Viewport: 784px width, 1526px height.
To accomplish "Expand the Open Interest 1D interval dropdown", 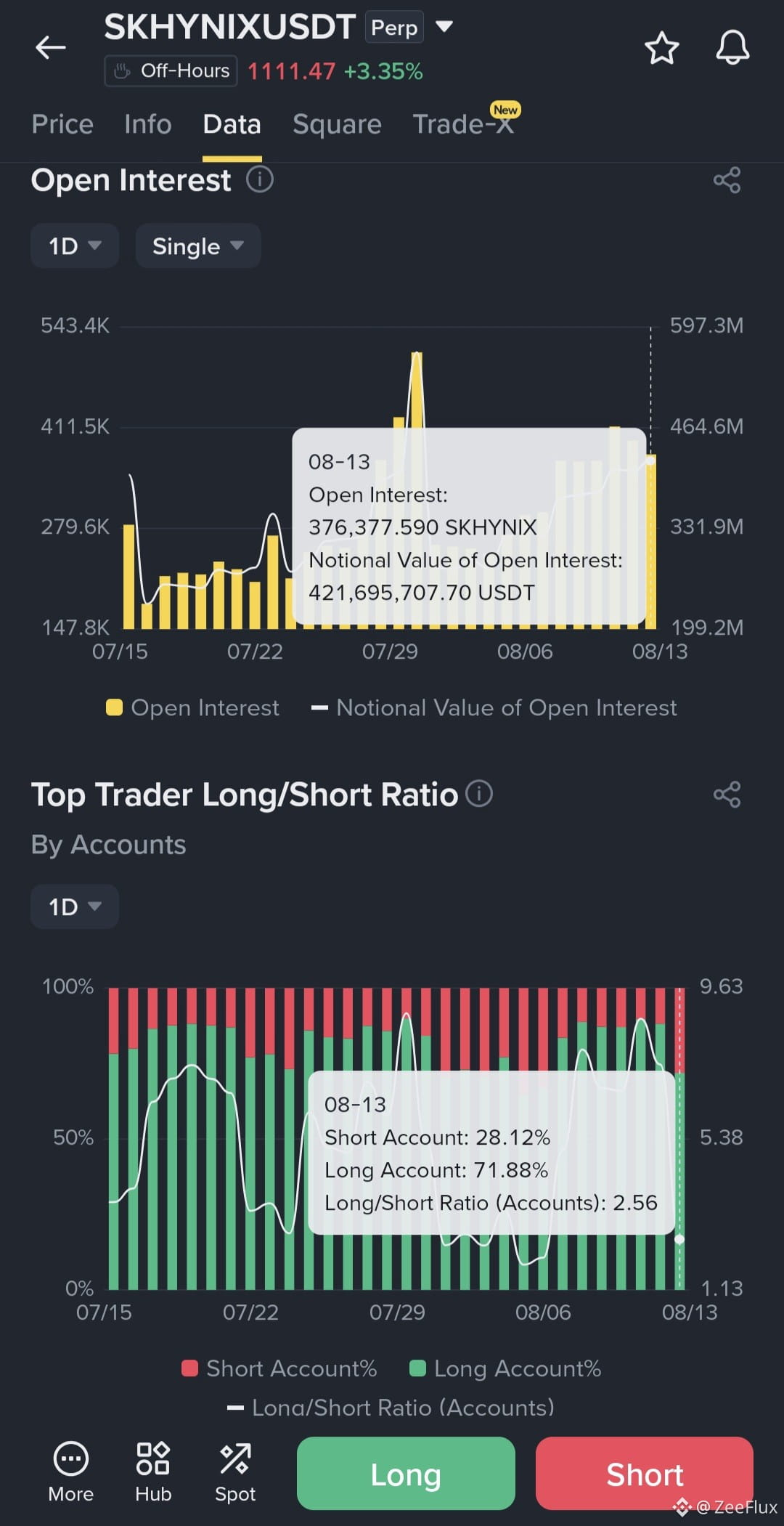I will [75, 246].
